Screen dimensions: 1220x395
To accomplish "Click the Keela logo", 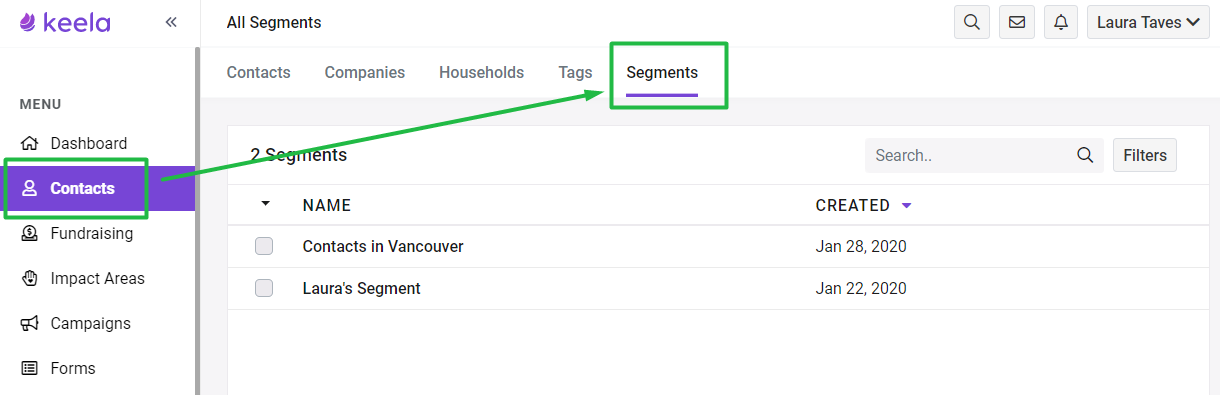I will point(65,22).
